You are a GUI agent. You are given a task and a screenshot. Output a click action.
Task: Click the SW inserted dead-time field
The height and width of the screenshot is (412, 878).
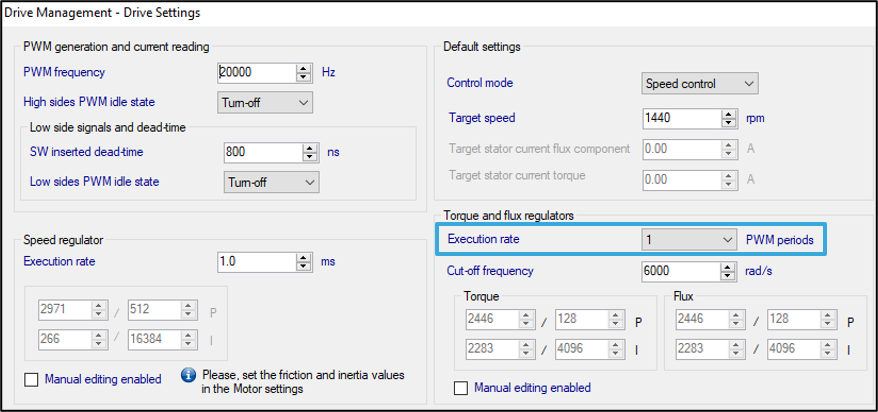(263, 152)
